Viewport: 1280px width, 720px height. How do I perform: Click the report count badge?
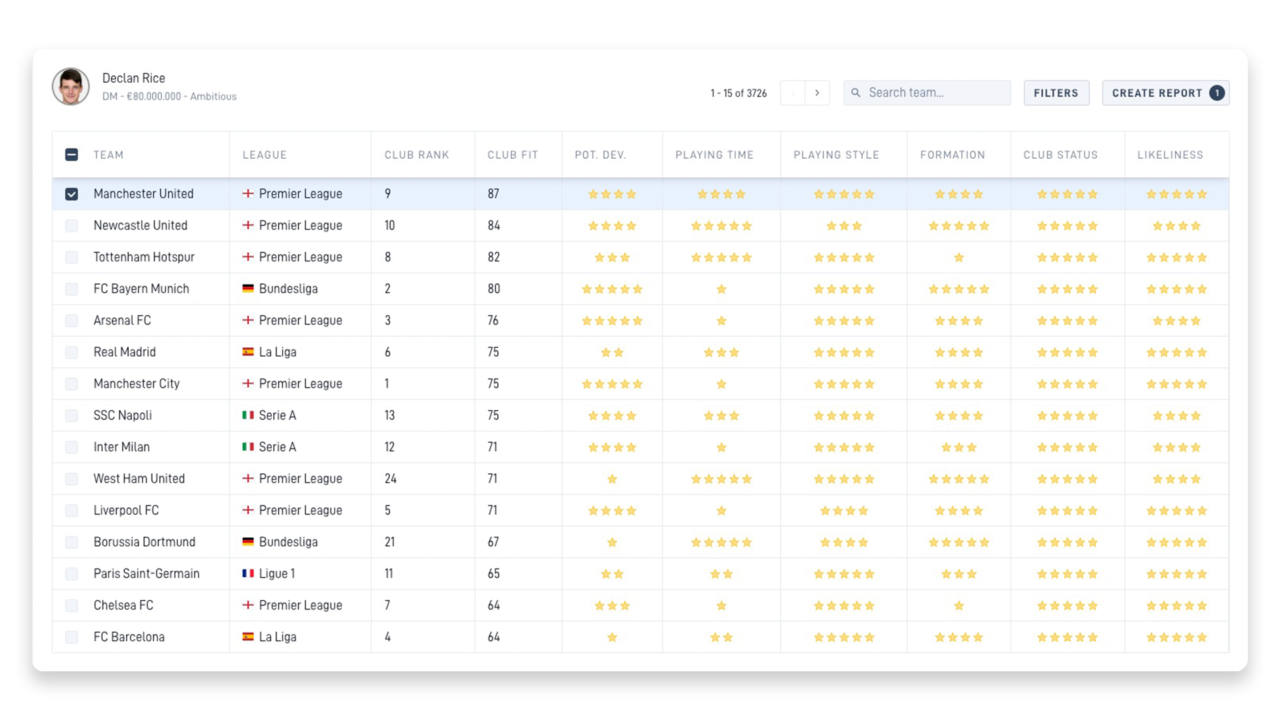tap(1216, 93)
